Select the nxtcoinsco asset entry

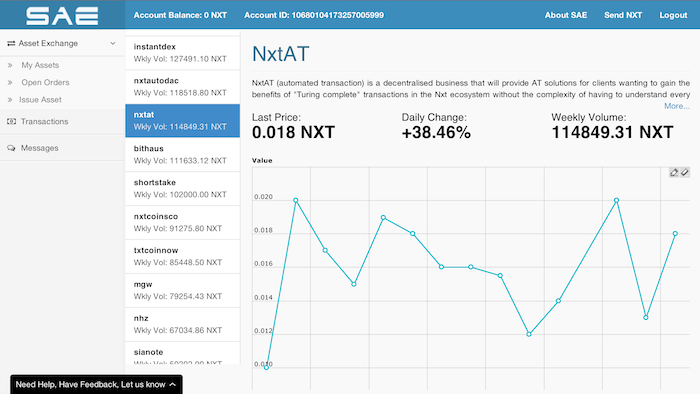(x=183, y=222)
